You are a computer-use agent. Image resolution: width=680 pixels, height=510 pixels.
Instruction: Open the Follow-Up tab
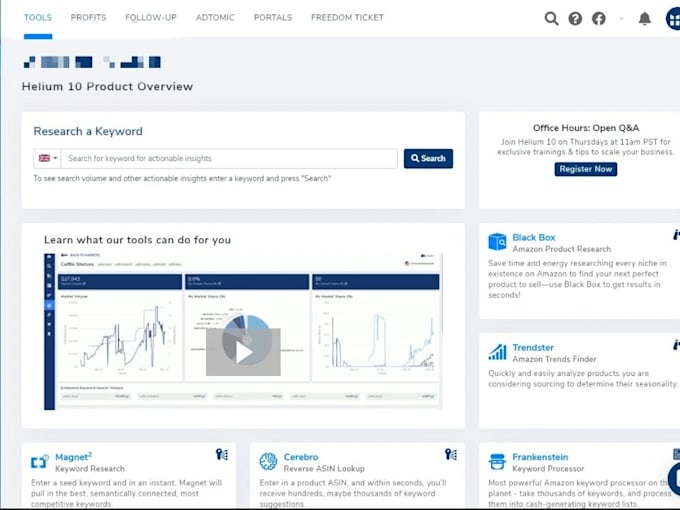[x=151, y=17]
